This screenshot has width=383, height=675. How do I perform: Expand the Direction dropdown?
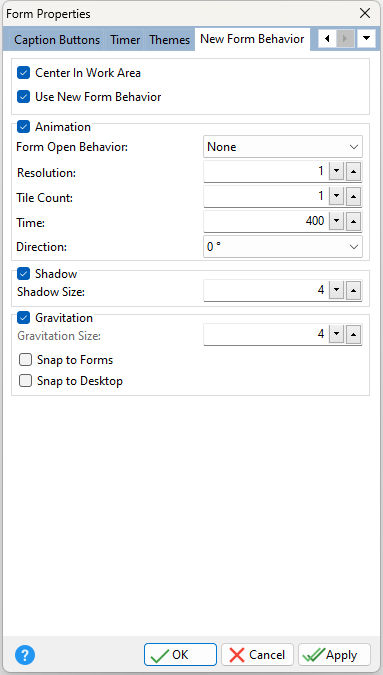(x=283, y=247)
